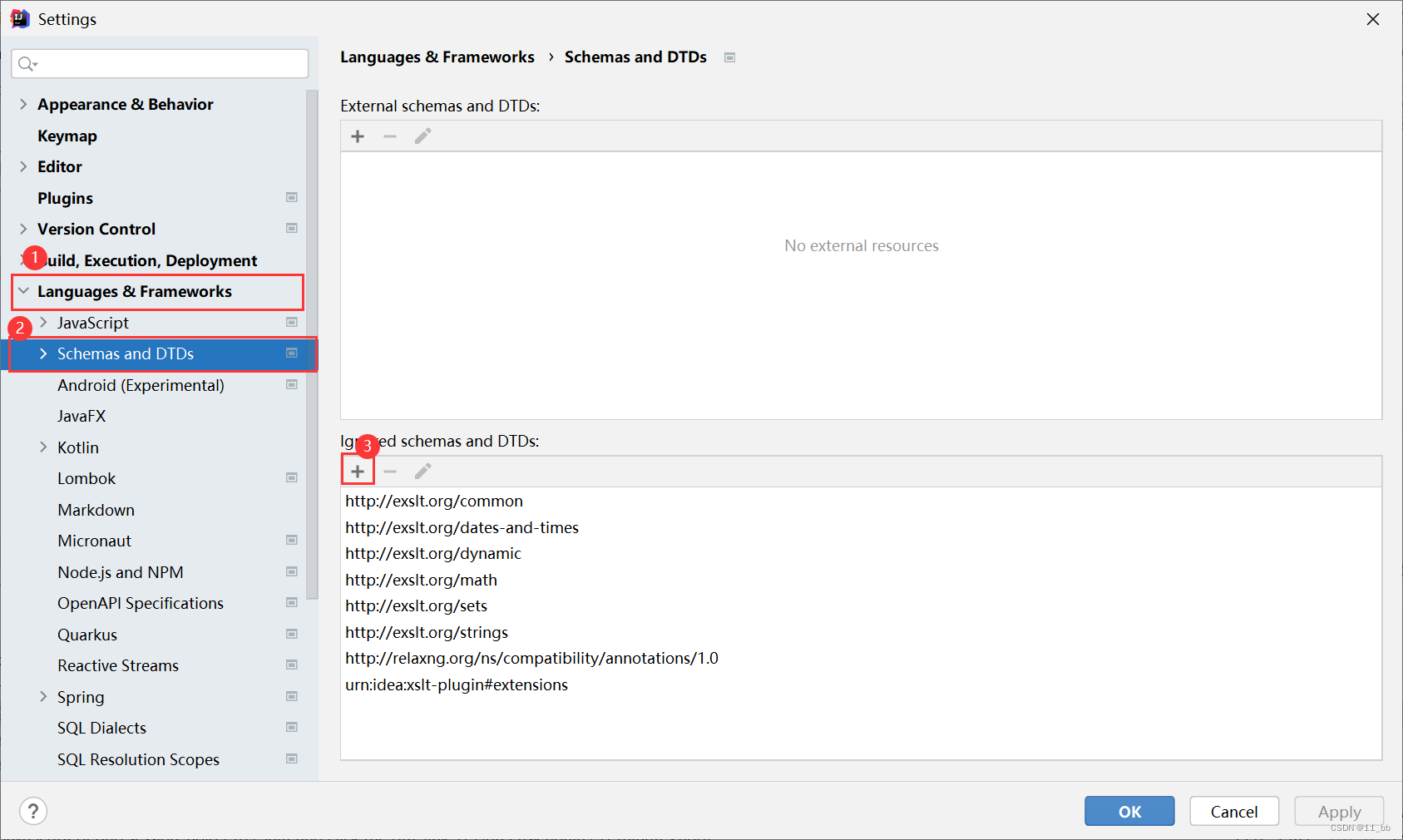Select SQL Resolution Scopes item
The width and height of the screenshot is (1403, 840).
(x=138, y=759)
